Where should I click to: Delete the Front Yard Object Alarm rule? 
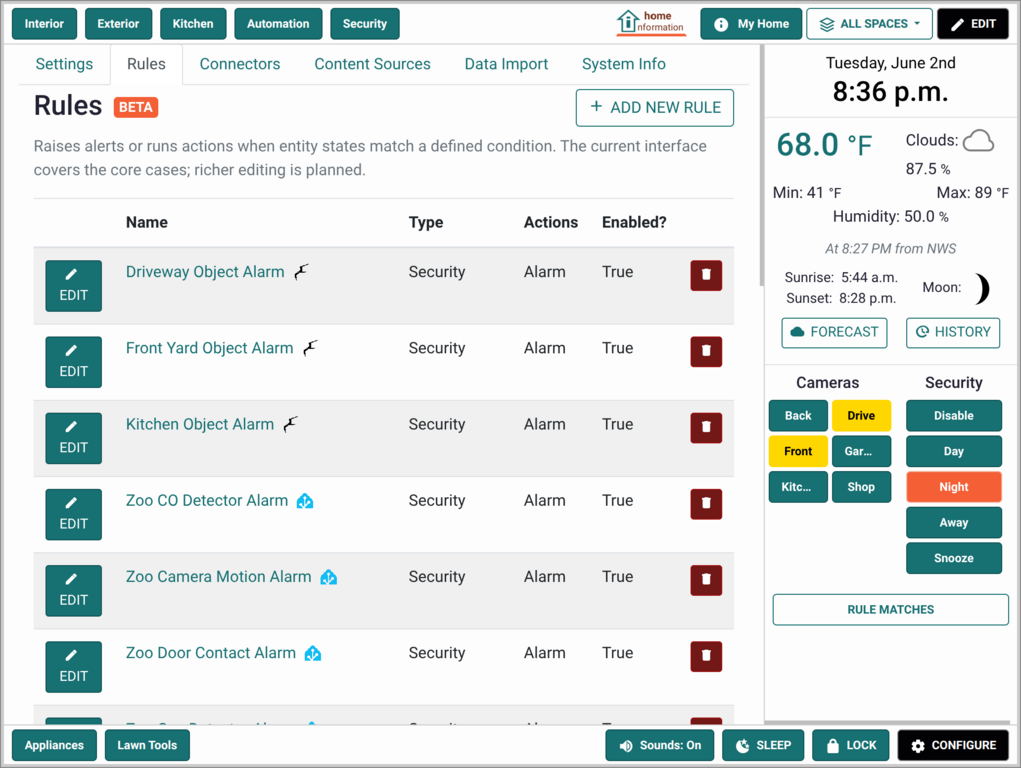pyautogui.click(x=706, y=351)
